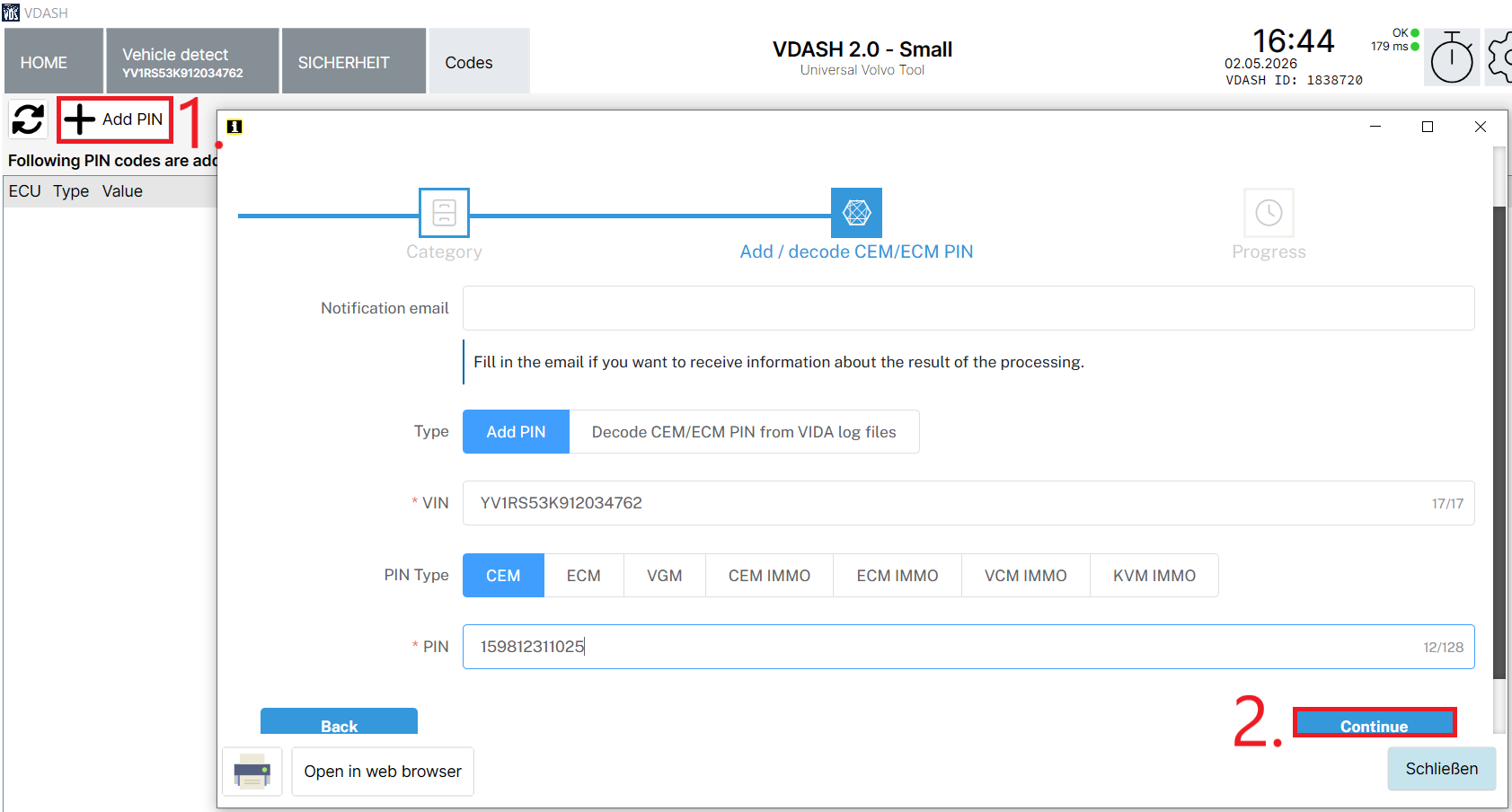Screen dimensions: 1512x812
Task: Click the ECU column header
Action: point(25,191)
